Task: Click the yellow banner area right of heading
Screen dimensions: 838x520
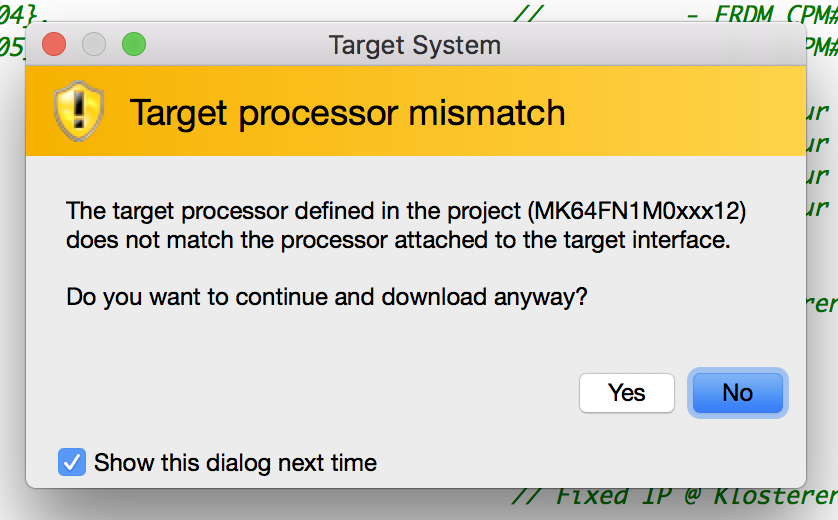Action: click(684, 111)
